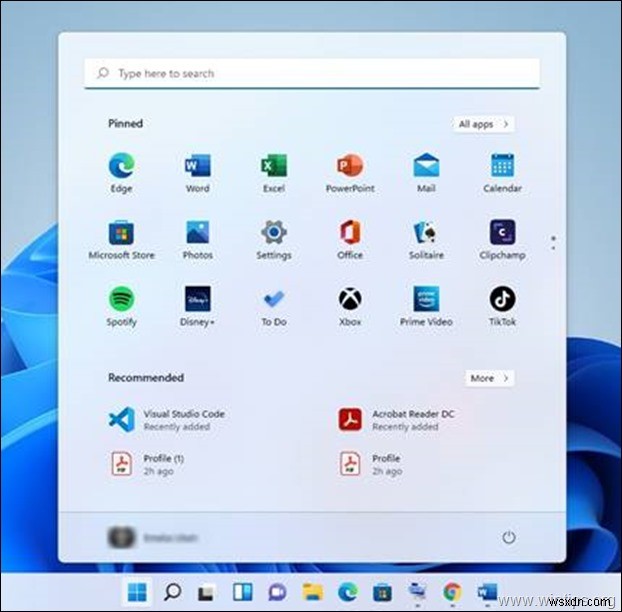Launch the Xbox app
622x612 pixels.
pos(350,306)
